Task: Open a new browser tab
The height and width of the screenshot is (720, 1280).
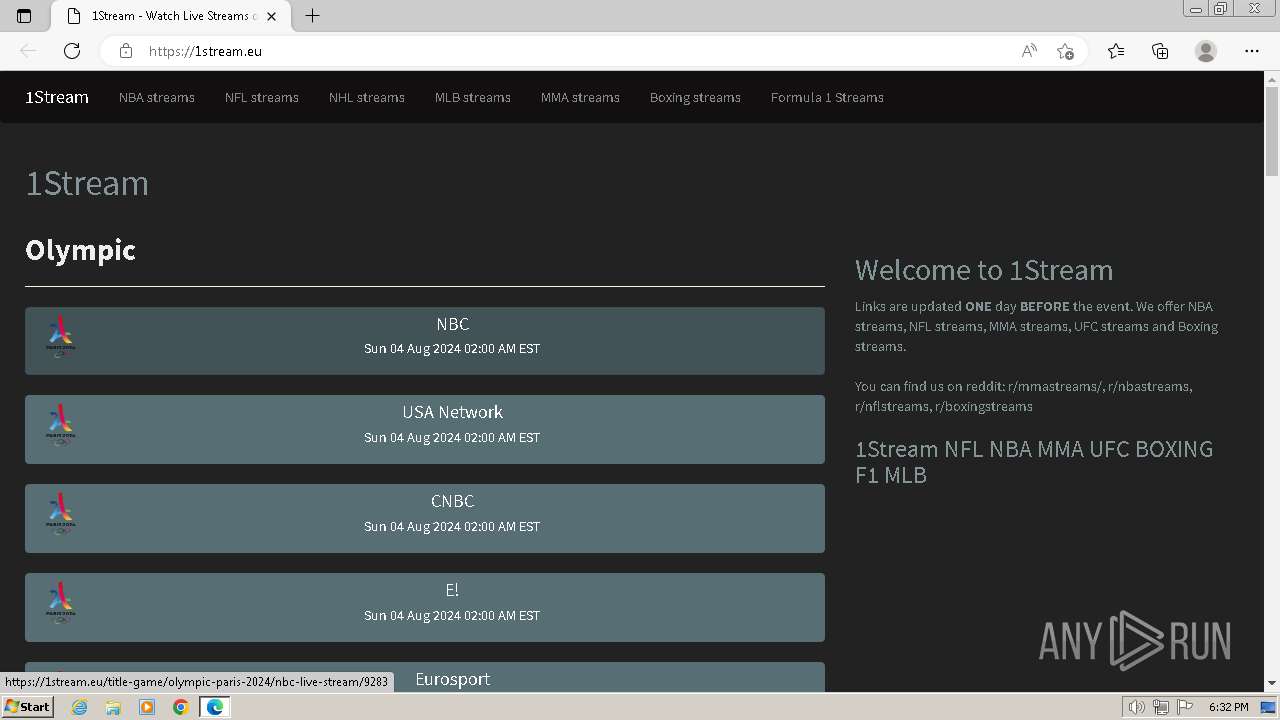Action: click(x=312, y=16)
